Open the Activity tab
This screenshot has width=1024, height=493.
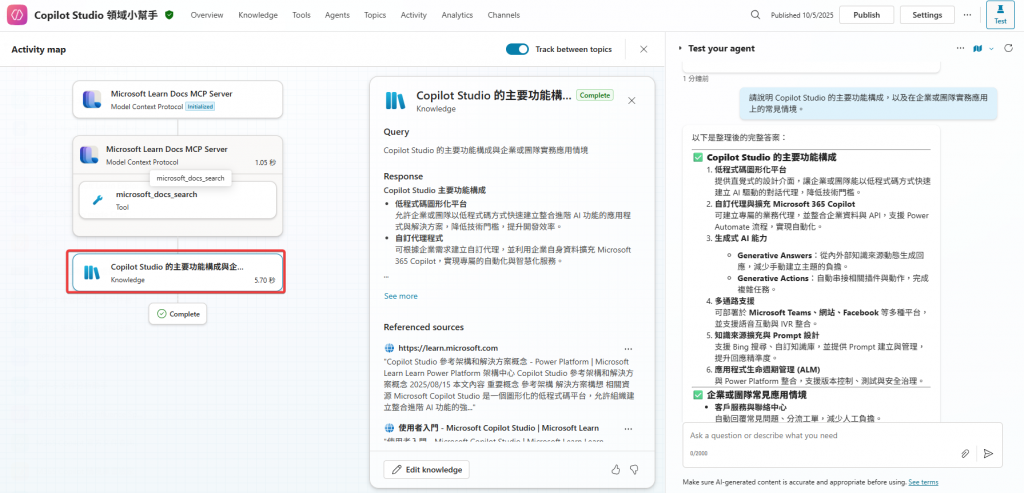pos(413,15)
